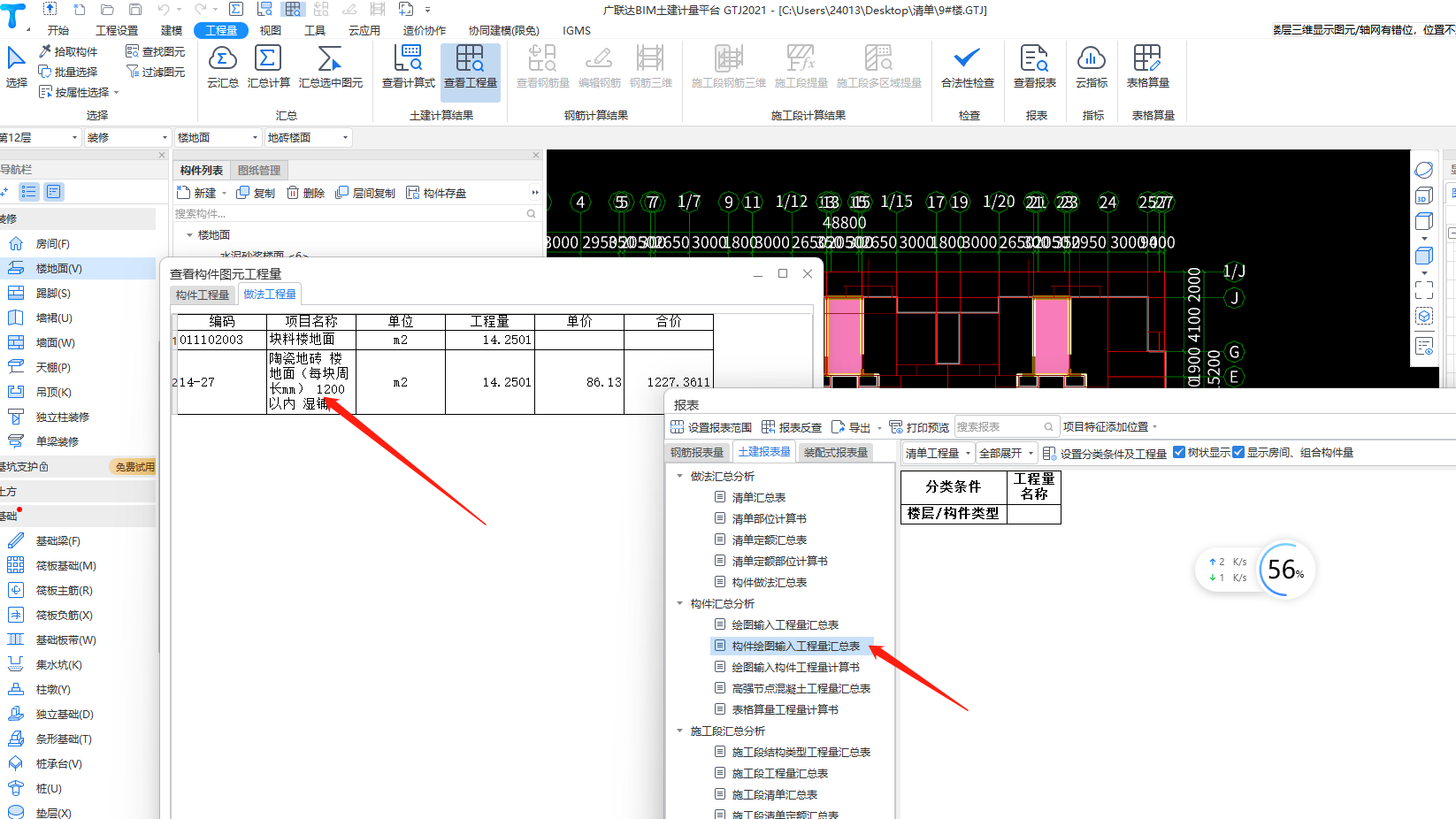Click the 选择 arrow selection tool
This screenshot has width=1456, height=819.
click(16, 67)
